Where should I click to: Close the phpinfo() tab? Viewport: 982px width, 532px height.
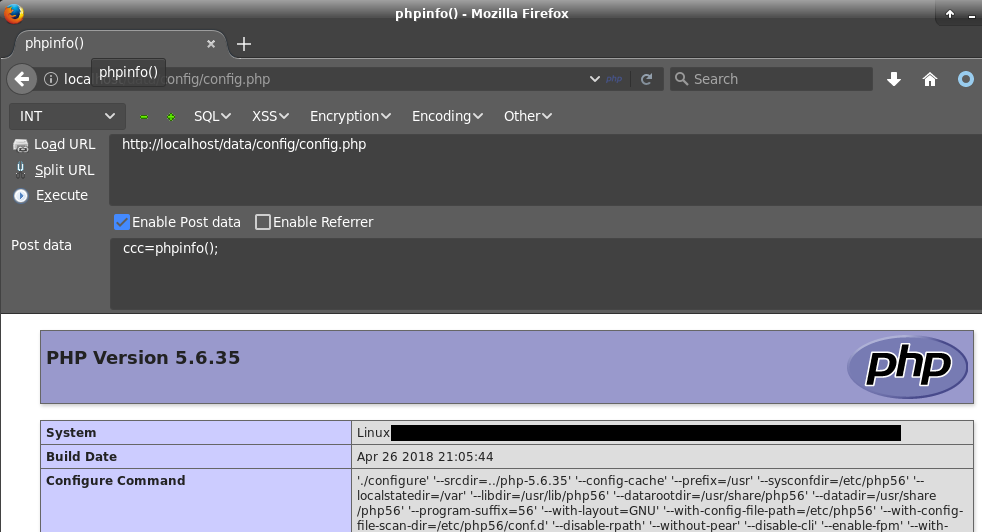coord(211,44)
